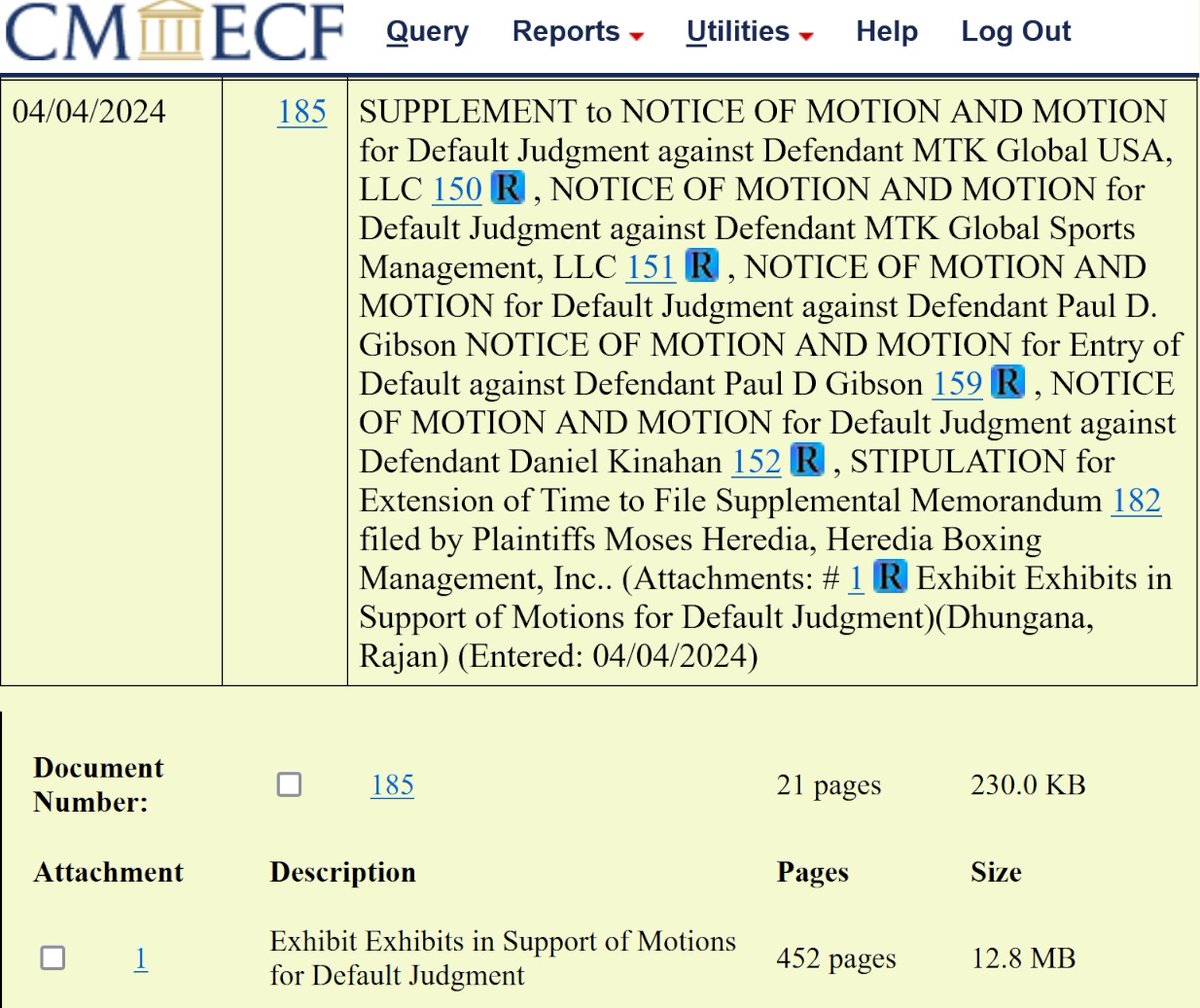Screen dimensions: 1200x1008
Task: Click the Attachment column header
Action: (109, 872)
